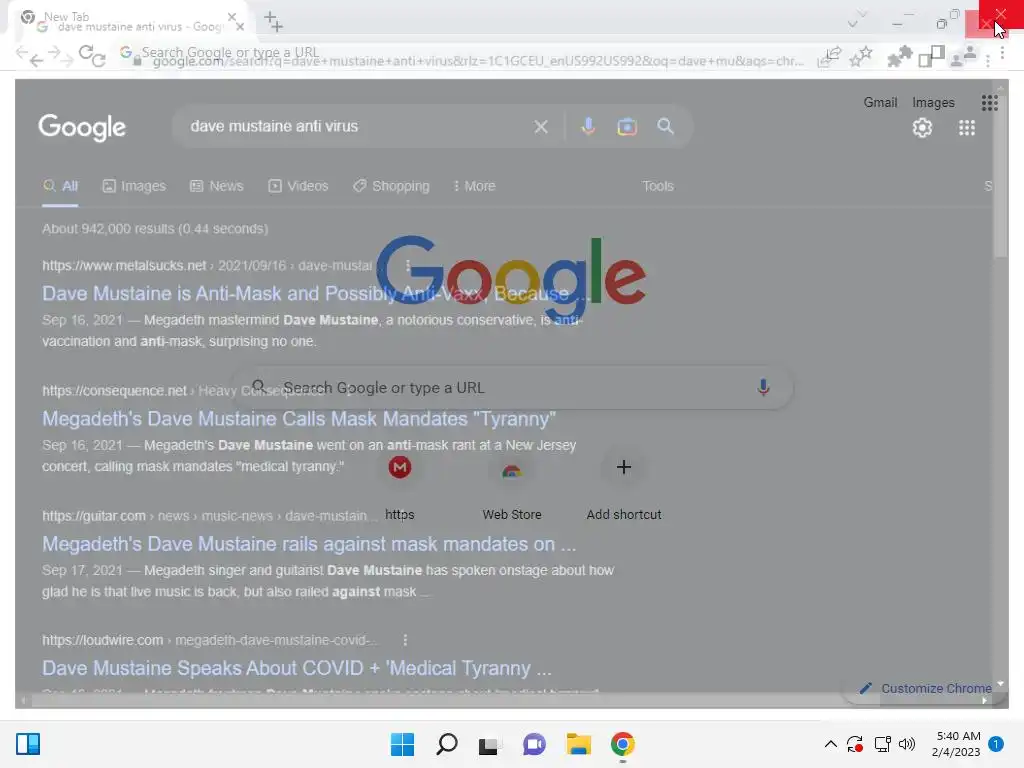
Task: Switch to the Images results tab
Action: pos(134,186)
